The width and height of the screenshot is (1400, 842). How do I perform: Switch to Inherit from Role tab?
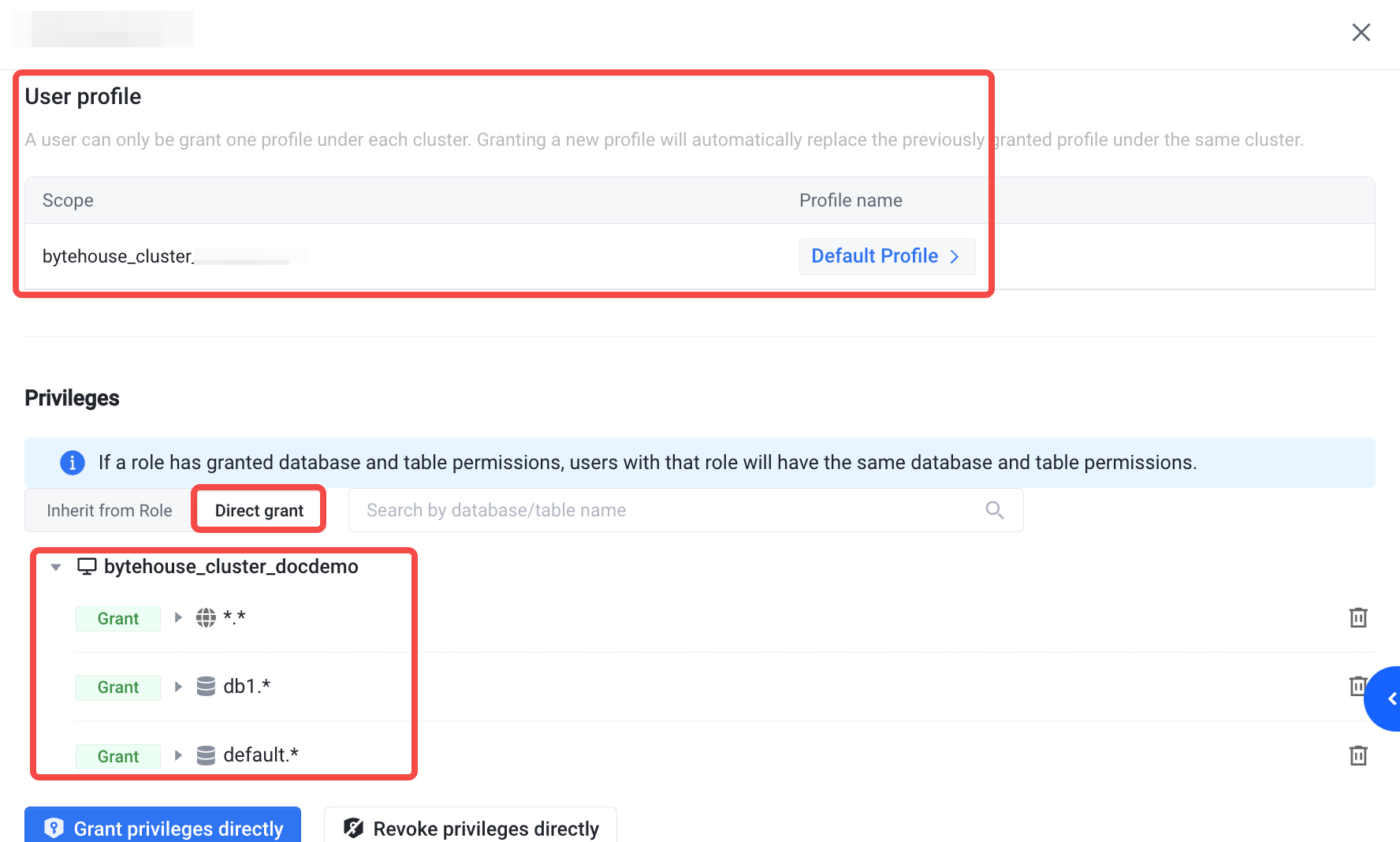[110, 510]
